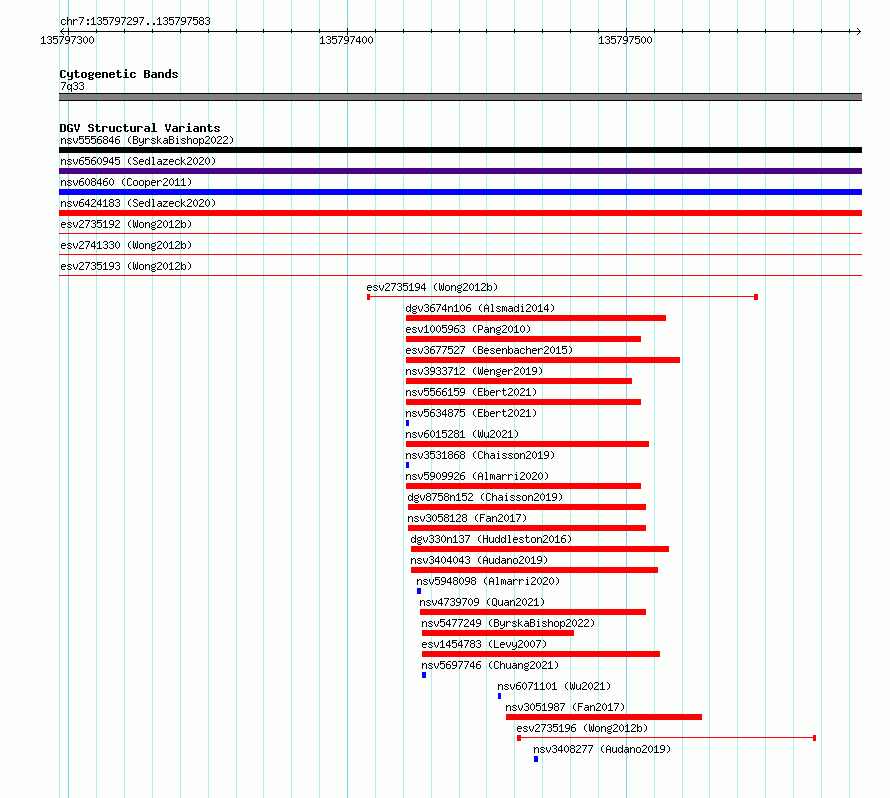Open esv2735194 (Wong2012b) variant label
The image size is (890, 798).
432,287
